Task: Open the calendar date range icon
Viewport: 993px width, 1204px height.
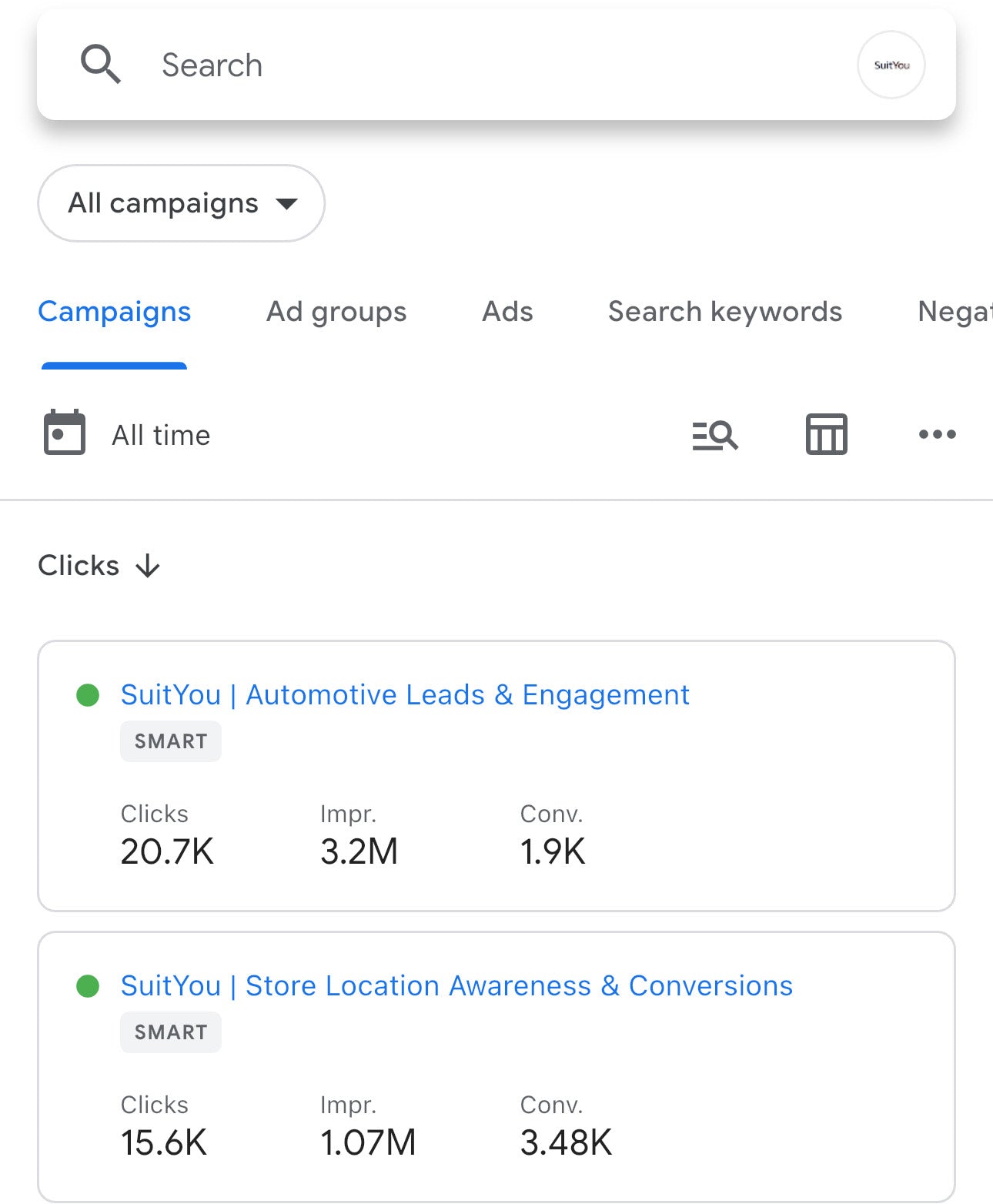Action: pyautogui.click(x=65, y=433)
